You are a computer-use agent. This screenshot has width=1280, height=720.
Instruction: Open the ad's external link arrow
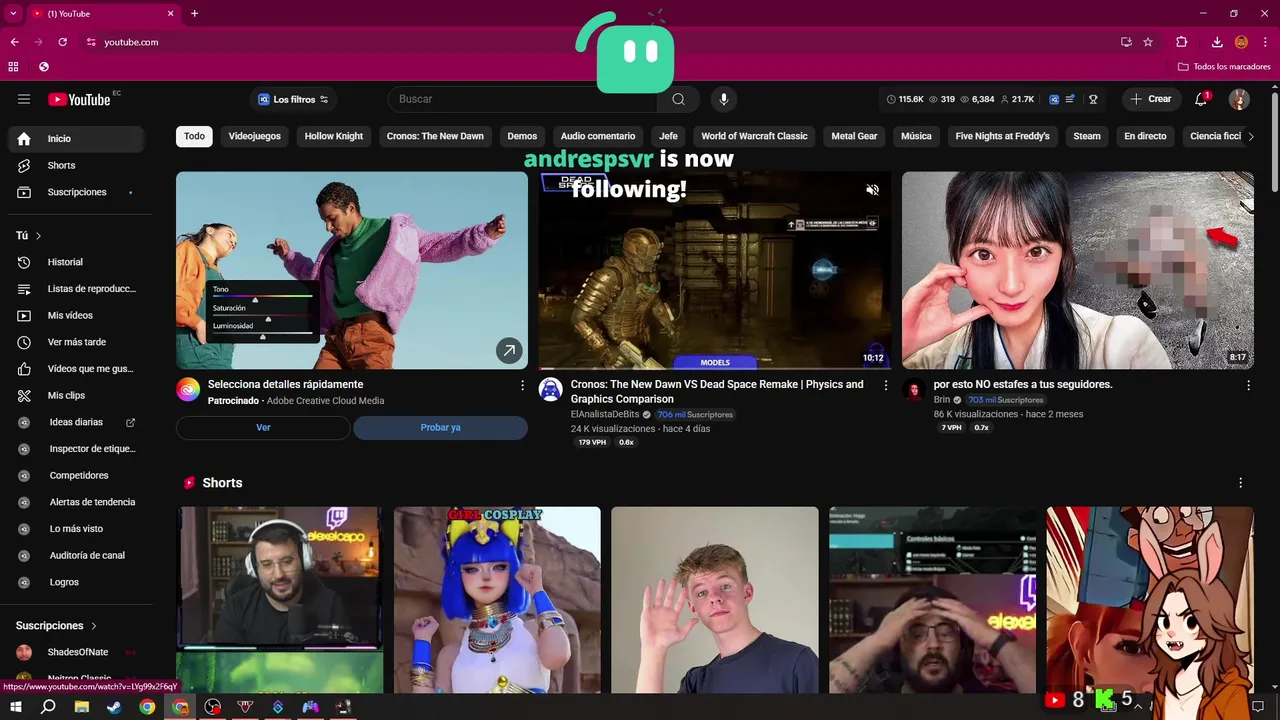(x=509, y=350)
